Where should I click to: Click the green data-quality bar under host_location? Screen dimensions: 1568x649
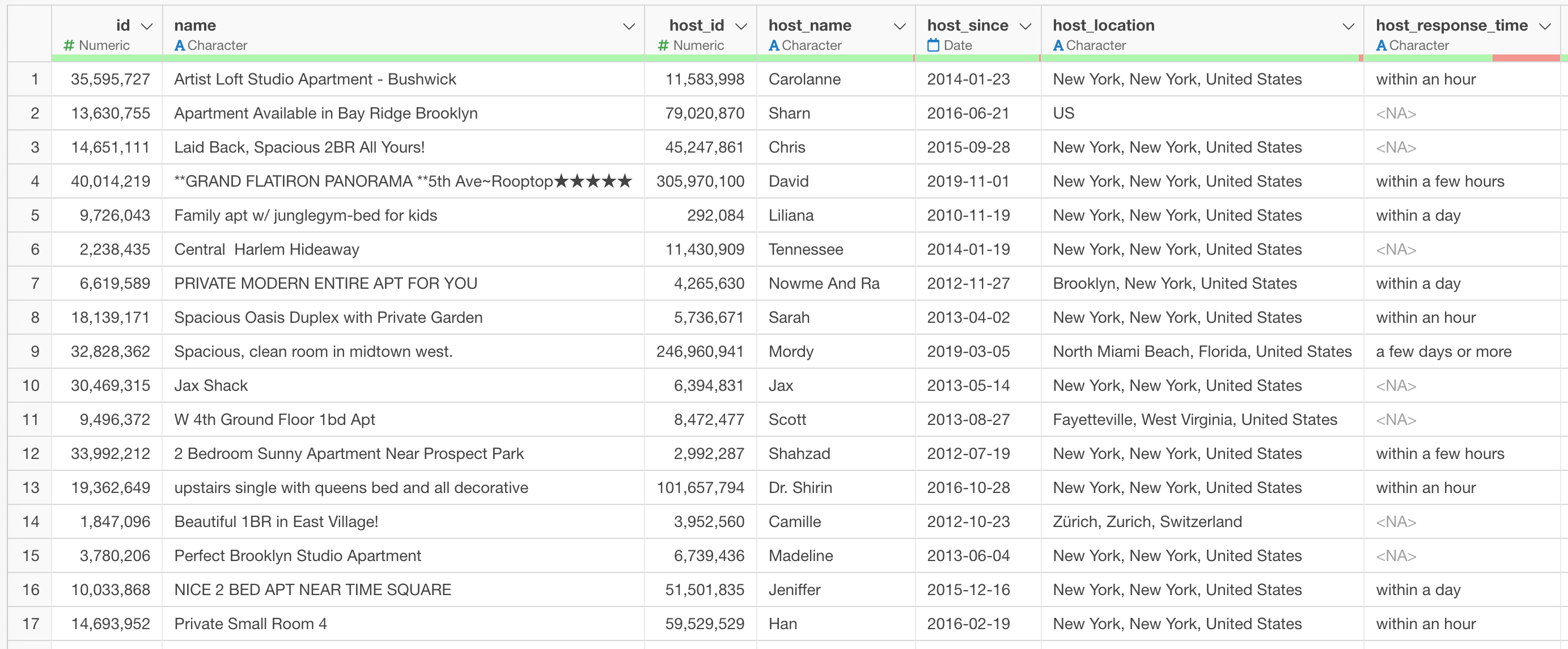(1200, 58)
